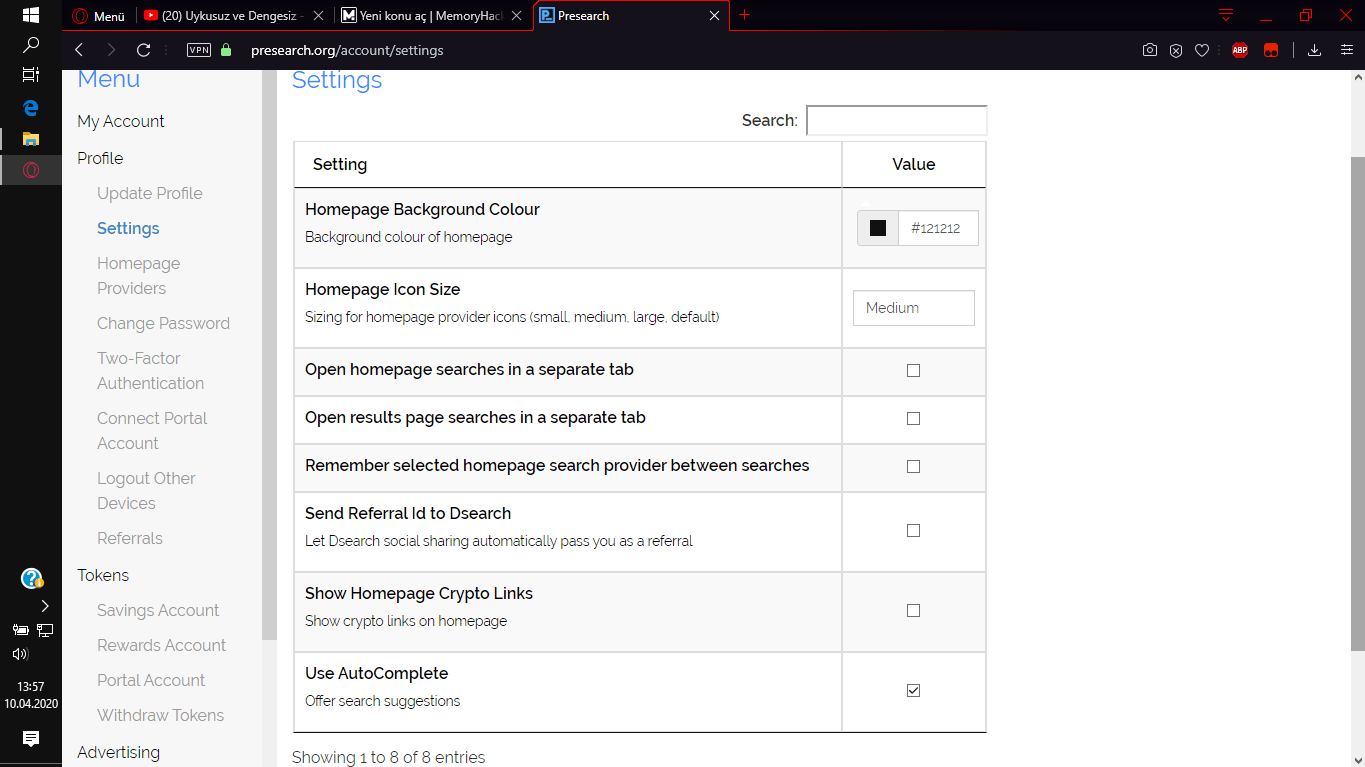
Task: Go to Update Profile
Action: [x=150, y=193]
